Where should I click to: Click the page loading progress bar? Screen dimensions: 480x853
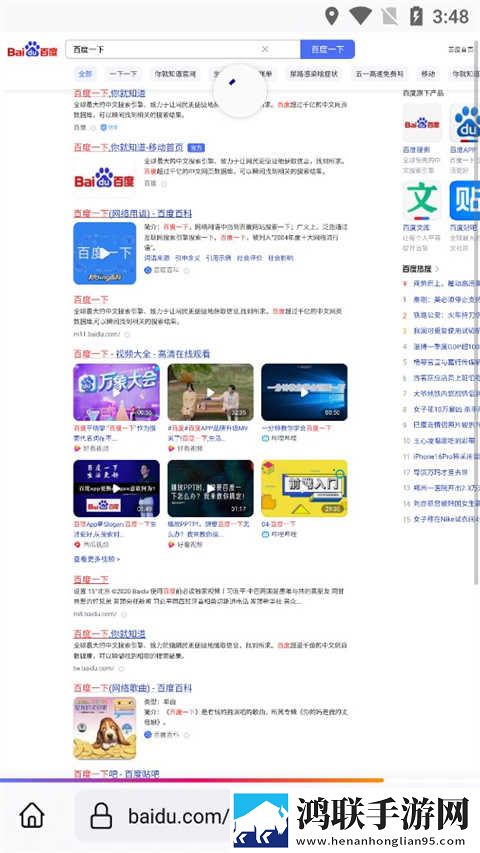pos(192,780)
